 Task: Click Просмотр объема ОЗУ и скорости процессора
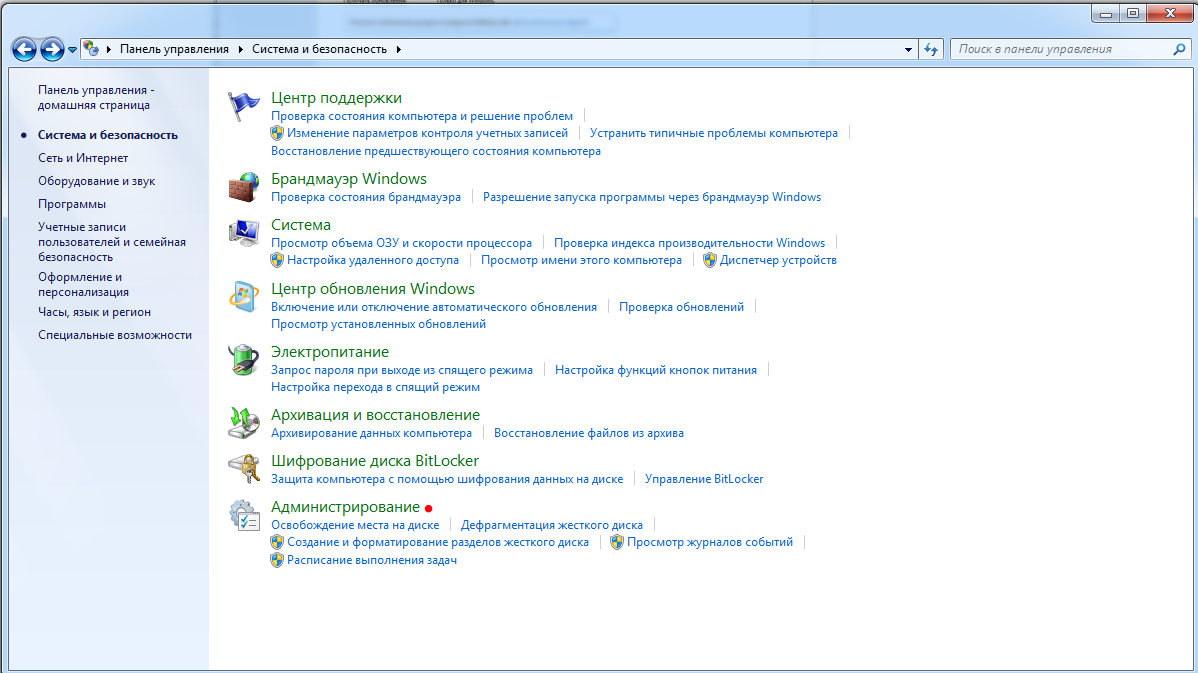tap(401, 243)
